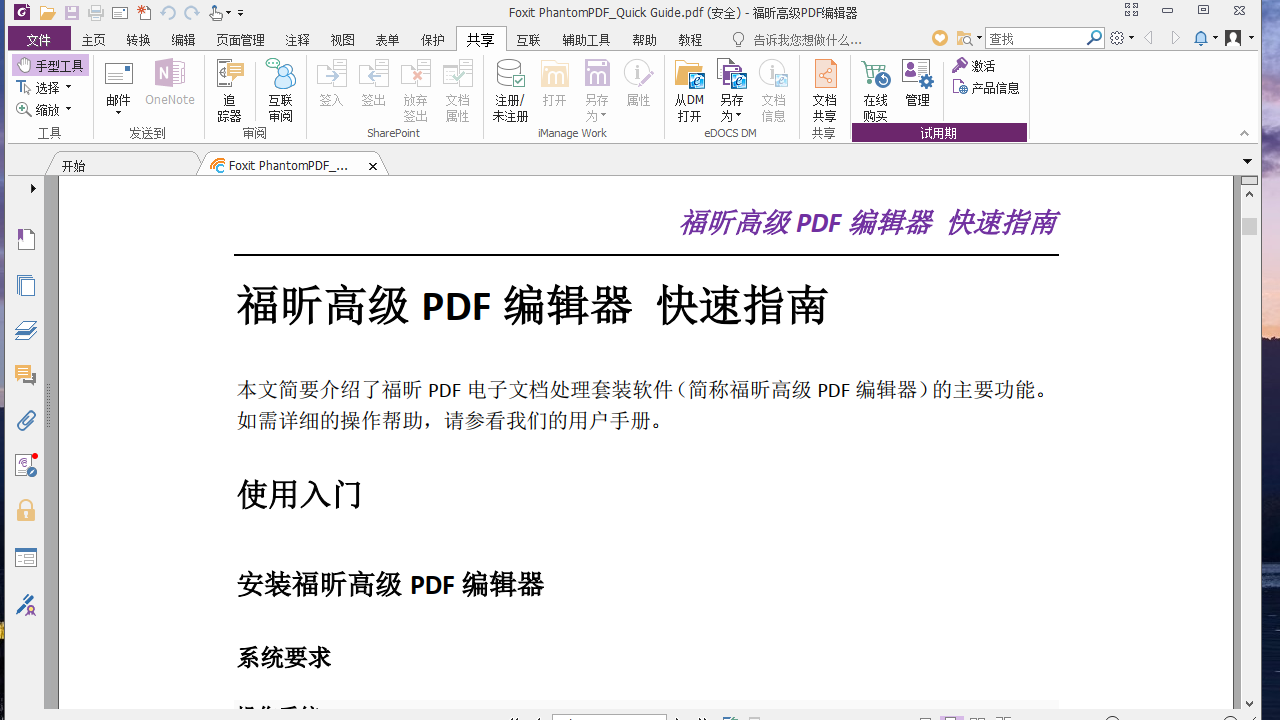Image resolution: width=1280 pixels, height=720 pixels.
Task: Open the 帮助 Help tab
Action: coord(645,40)
